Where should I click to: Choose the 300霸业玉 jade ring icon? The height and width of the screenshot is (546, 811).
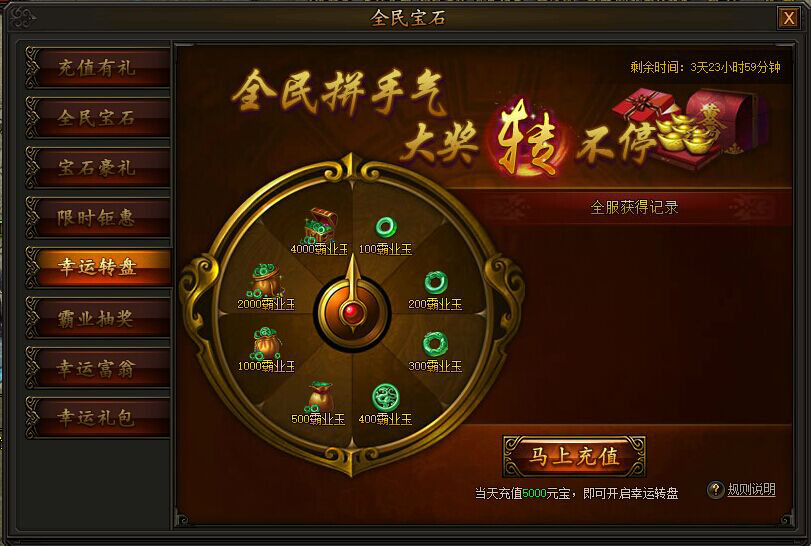pos(435,344)
